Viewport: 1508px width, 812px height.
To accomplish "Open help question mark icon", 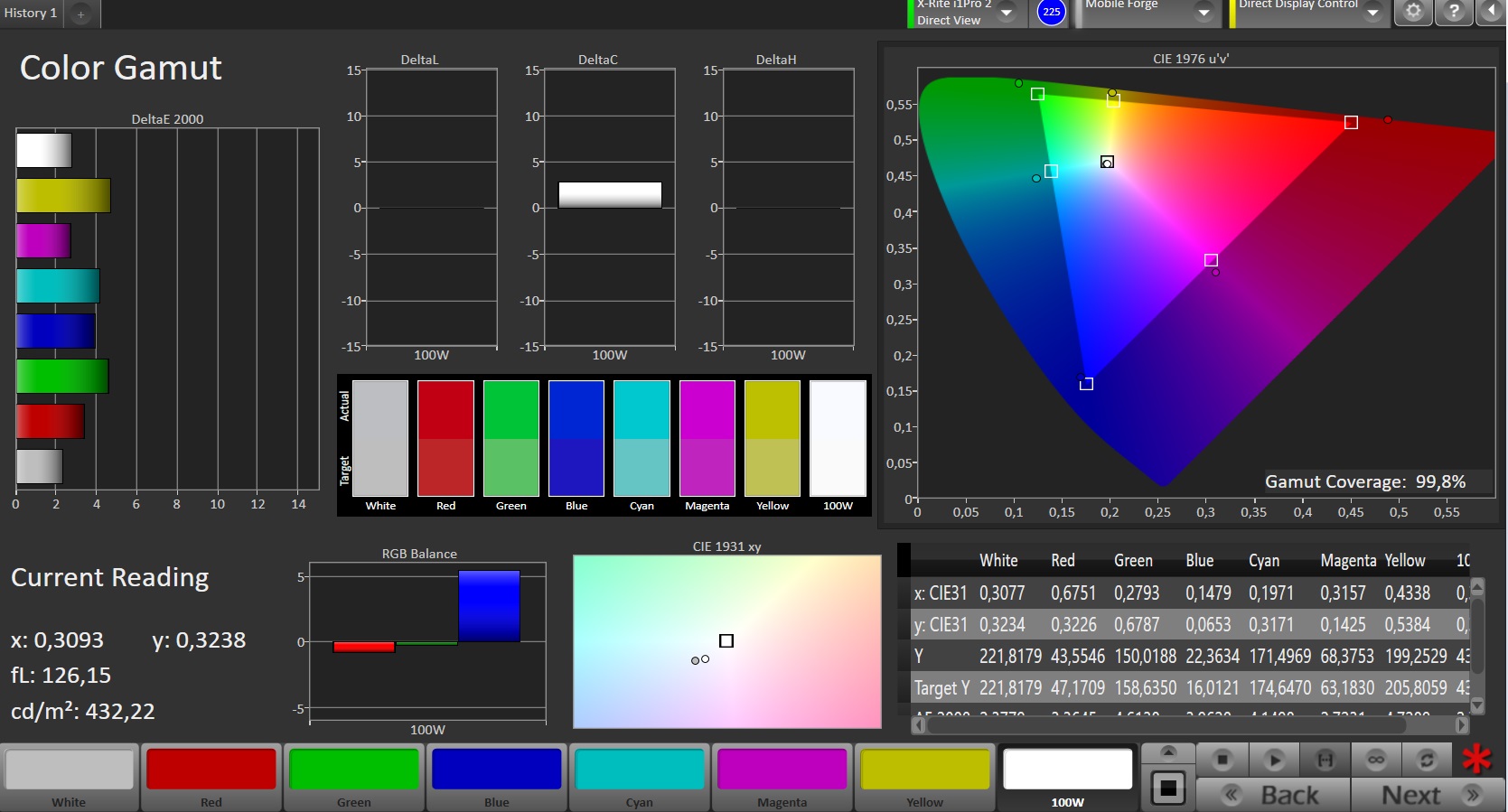I will (x=1454, y=12).
